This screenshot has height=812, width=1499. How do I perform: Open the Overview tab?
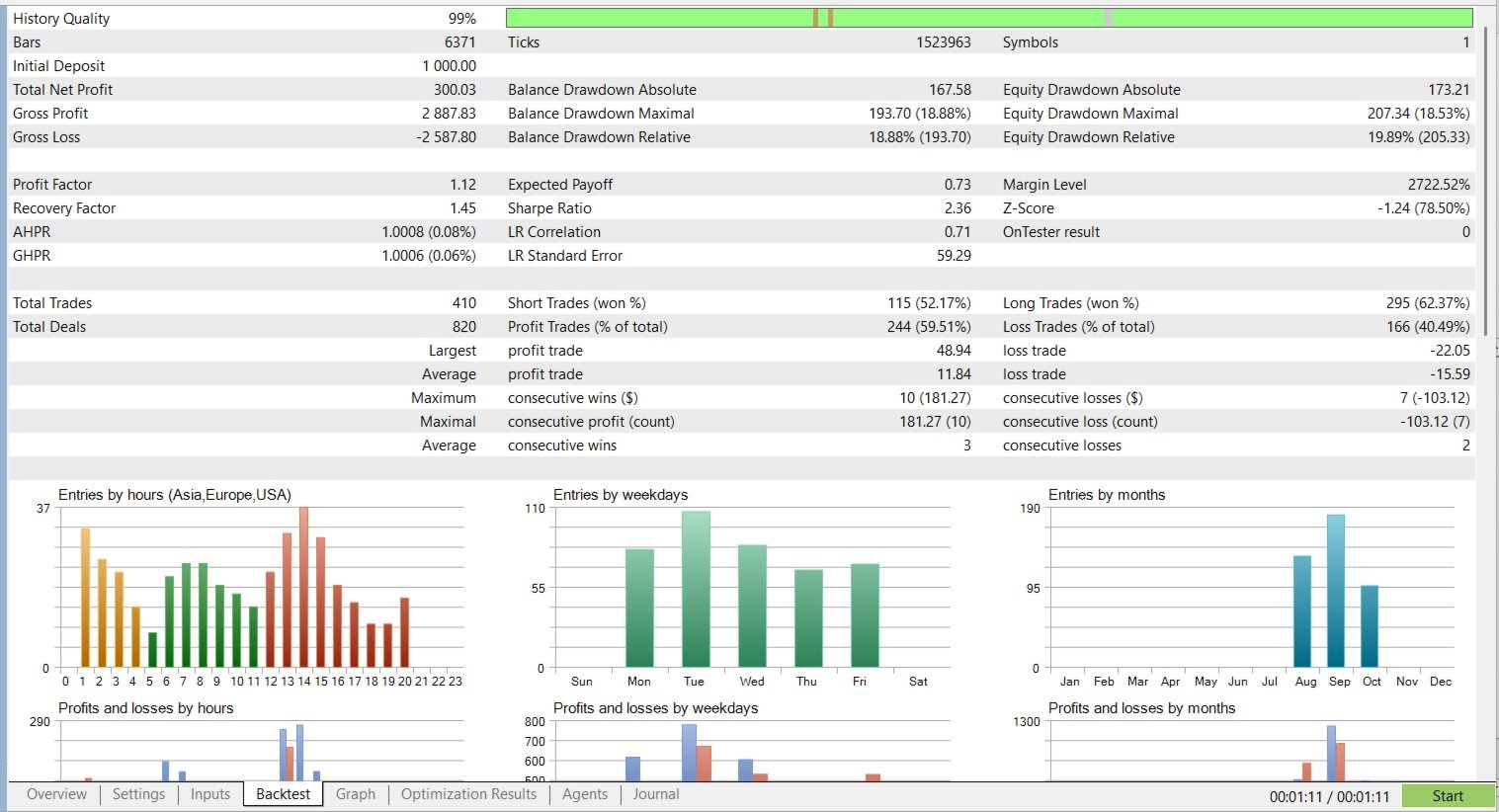coord(56,794)
